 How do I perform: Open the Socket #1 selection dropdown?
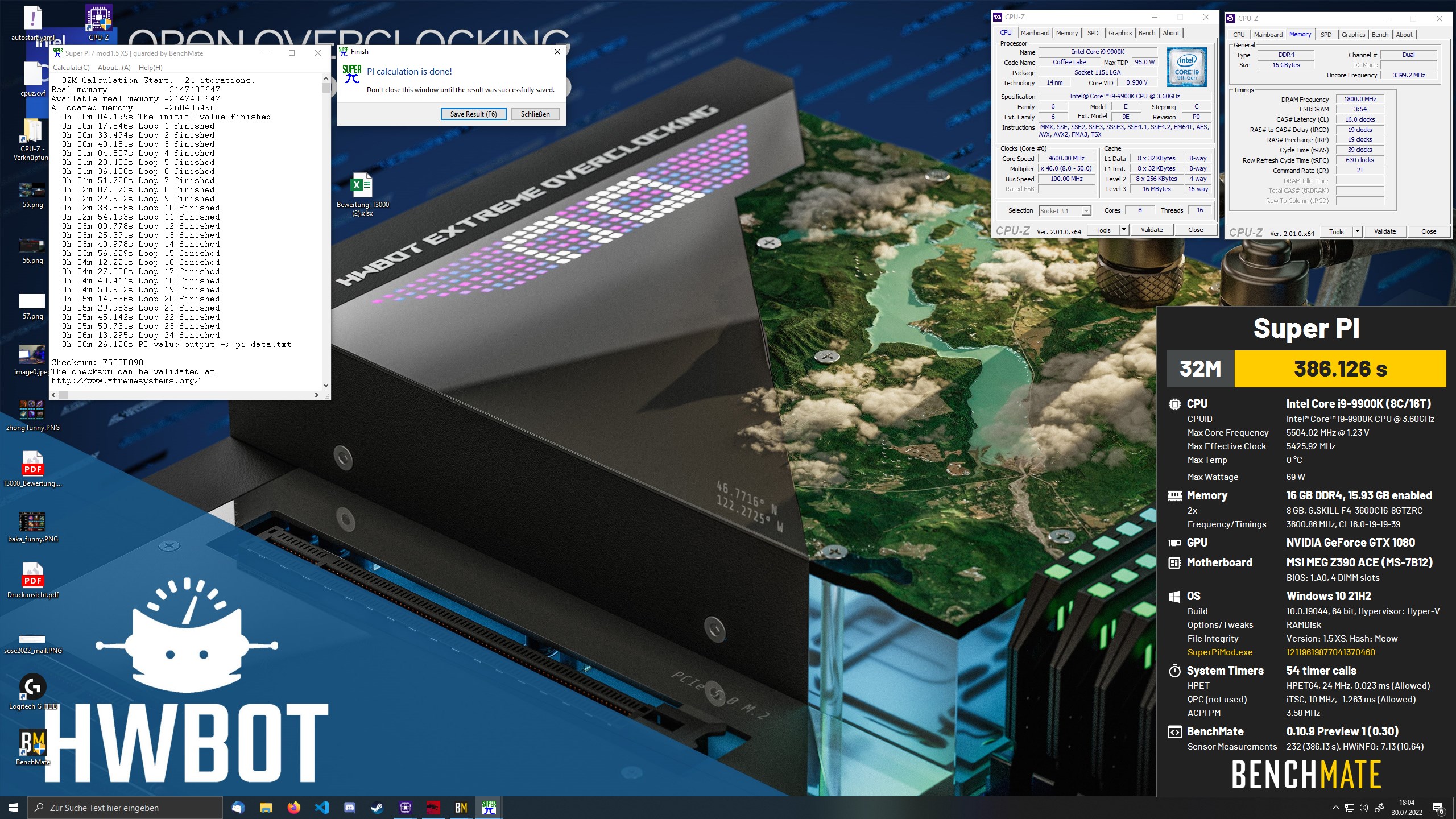click(x=1065, y=211)
